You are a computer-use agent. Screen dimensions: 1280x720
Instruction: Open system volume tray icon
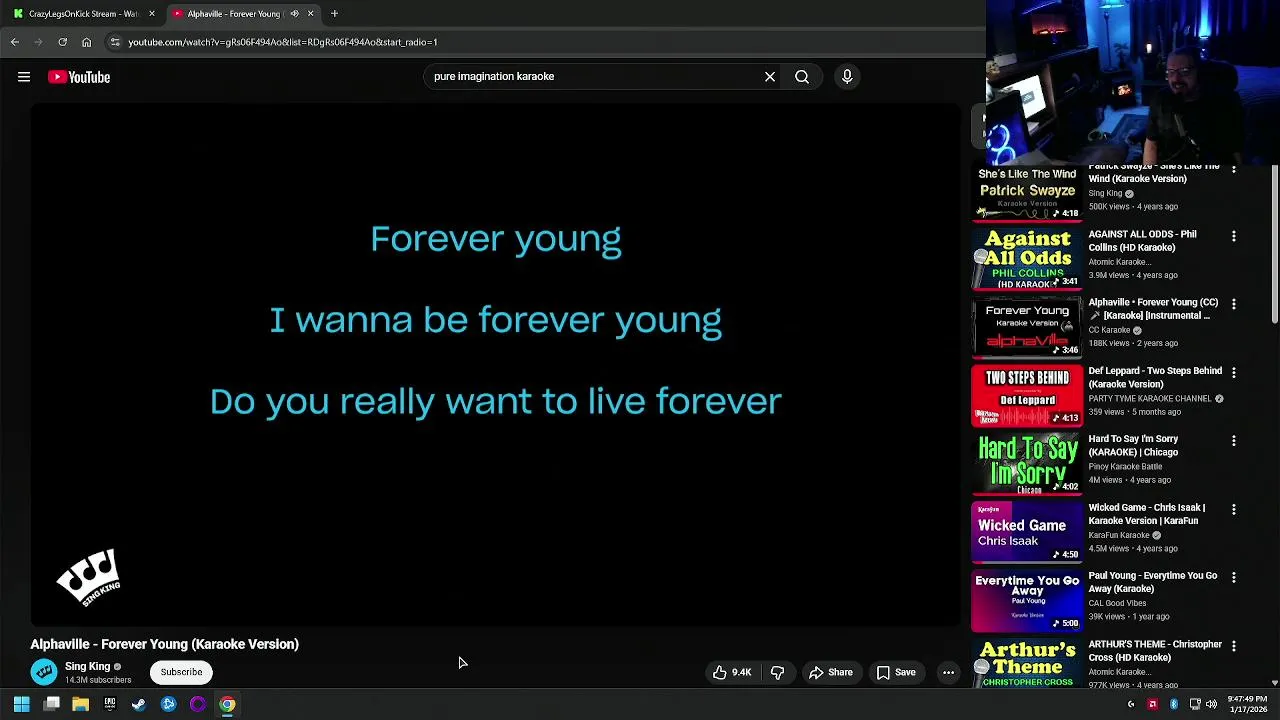(1212, 705)
